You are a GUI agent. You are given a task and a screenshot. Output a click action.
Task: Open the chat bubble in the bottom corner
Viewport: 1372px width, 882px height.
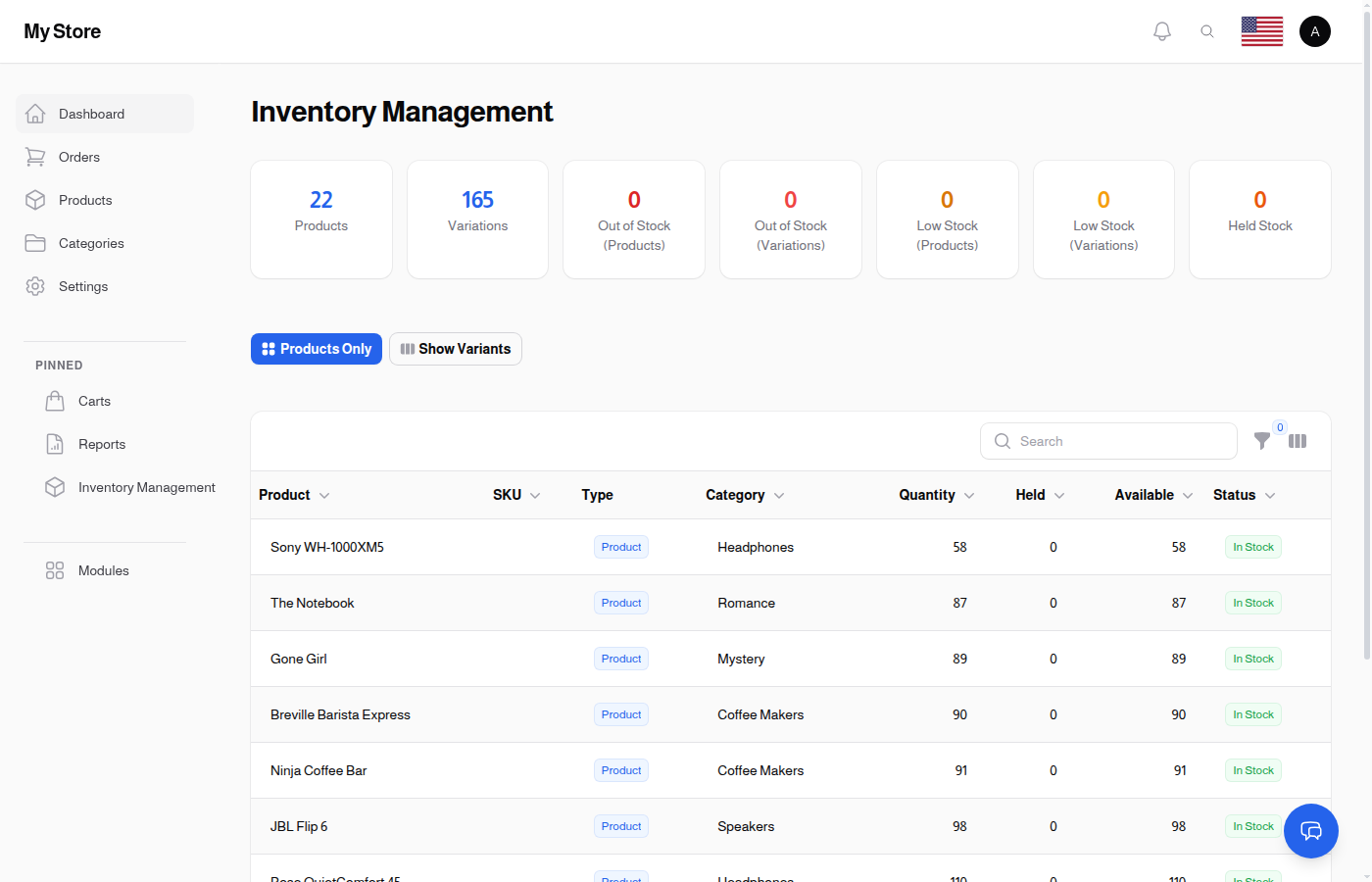pos(1311,831)
